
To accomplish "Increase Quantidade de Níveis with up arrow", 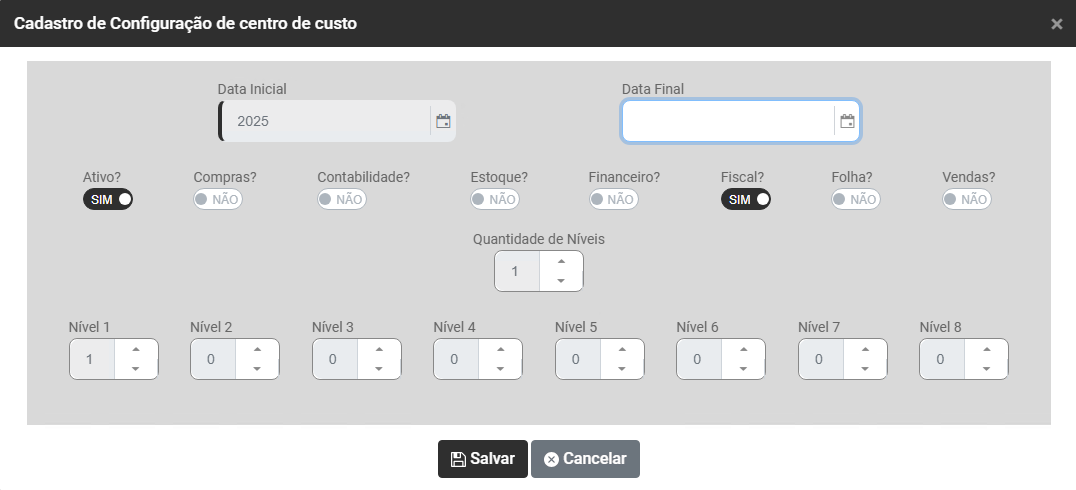I will pos(561,262).
